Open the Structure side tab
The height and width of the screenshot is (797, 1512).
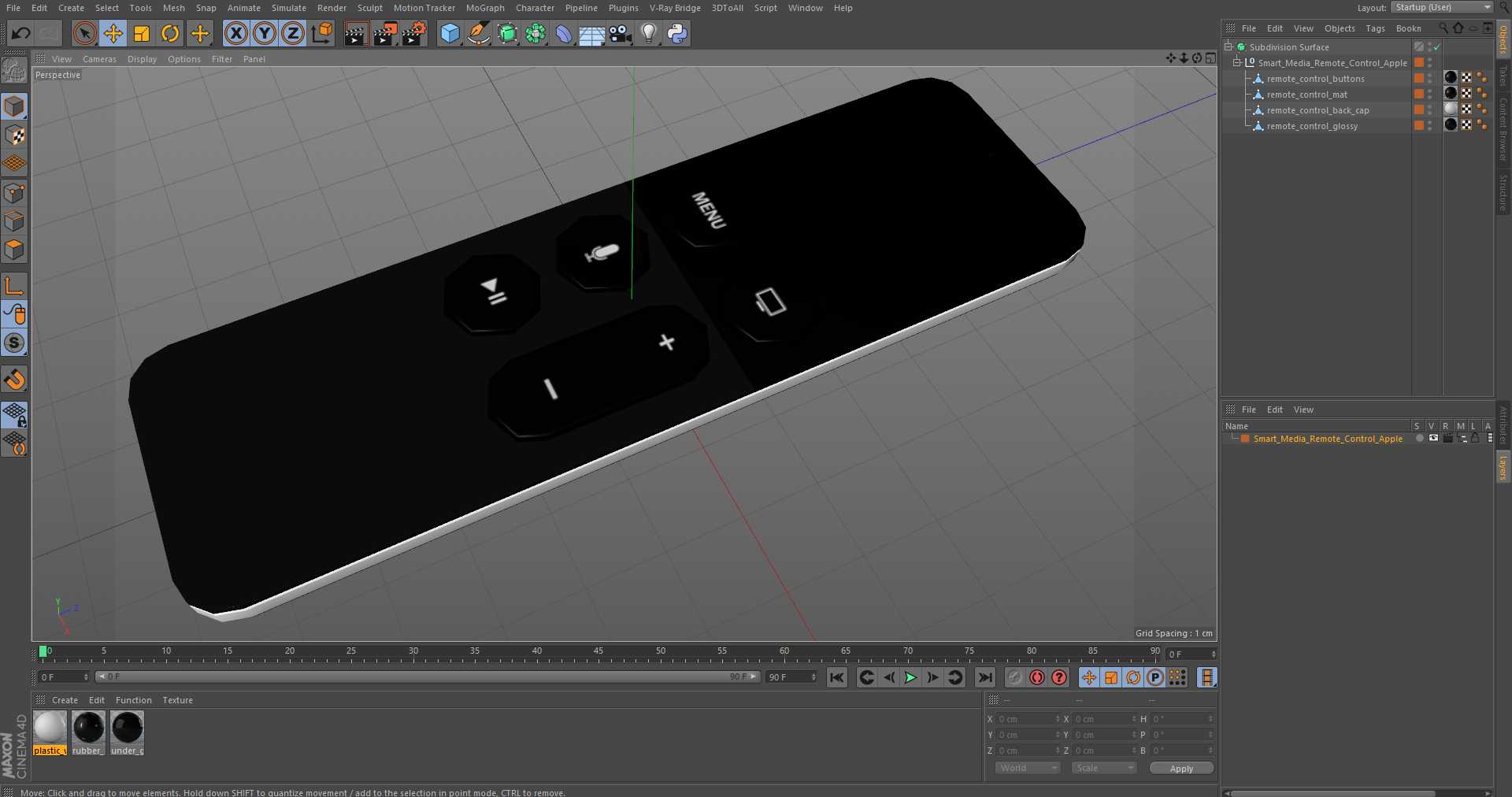[1503, 193]
